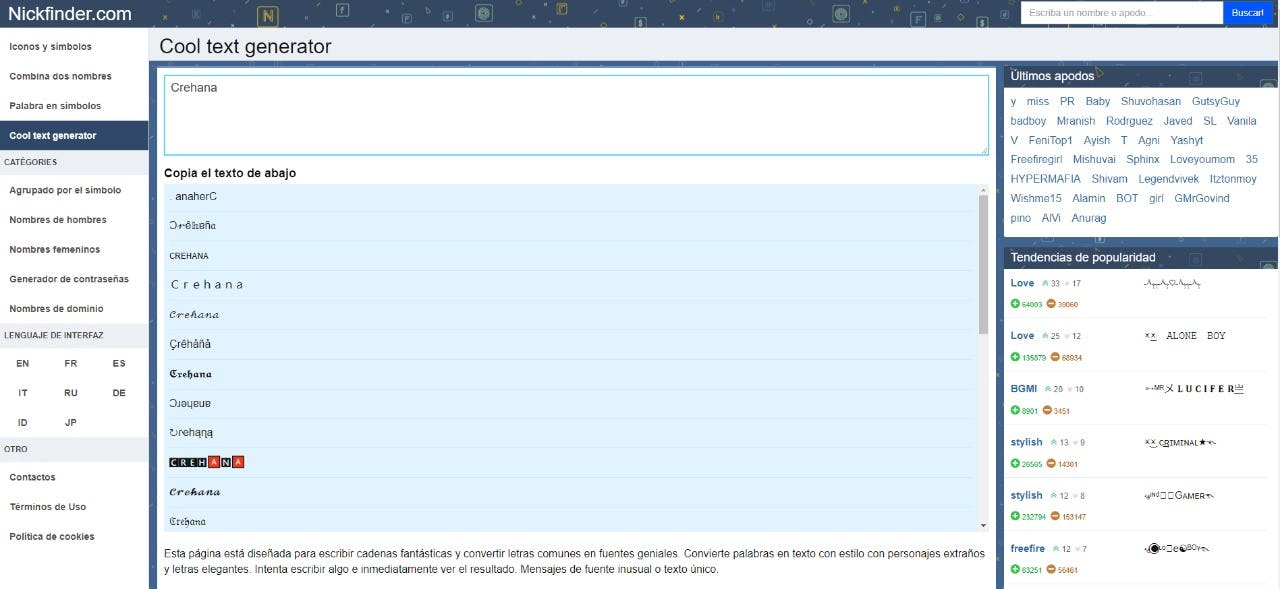Viewport: 1280px width, 589px height.
Task: Switch interface language to EN
Action: click(x=23, y=364)
